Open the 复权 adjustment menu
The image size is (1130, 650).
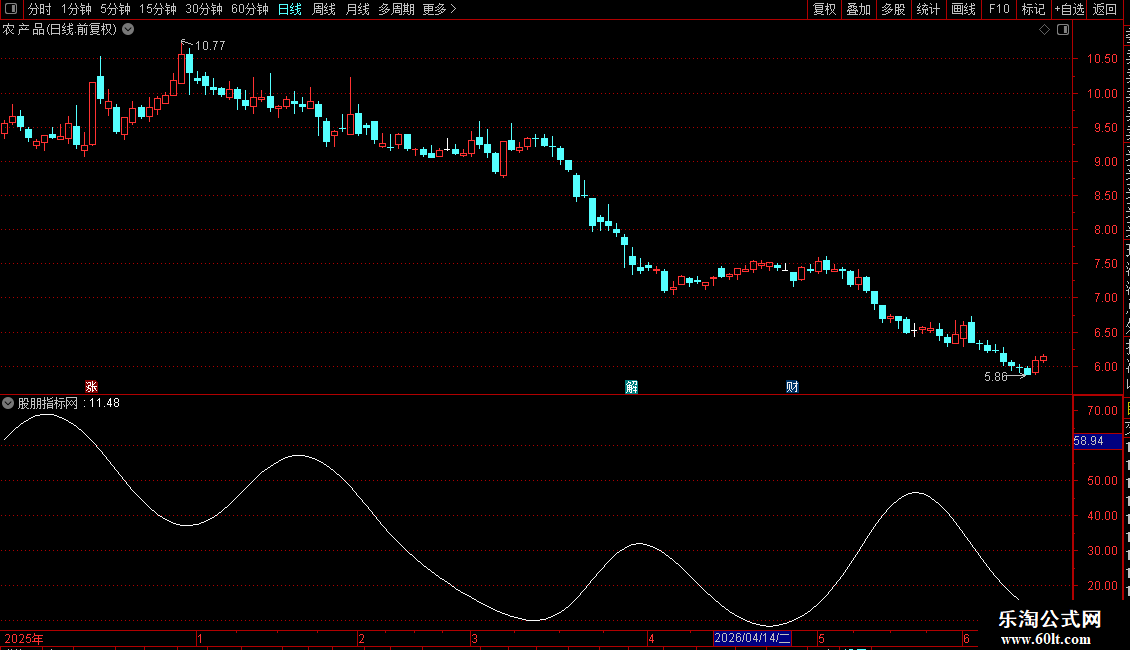(x=824, y=9)
